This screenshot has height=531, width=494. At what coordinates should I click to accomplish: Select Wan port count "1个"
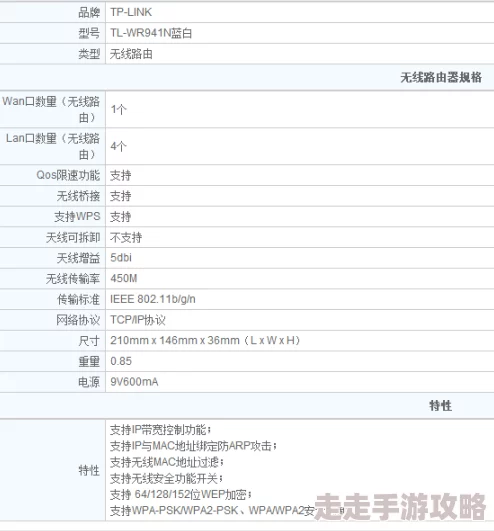[119, 109]
